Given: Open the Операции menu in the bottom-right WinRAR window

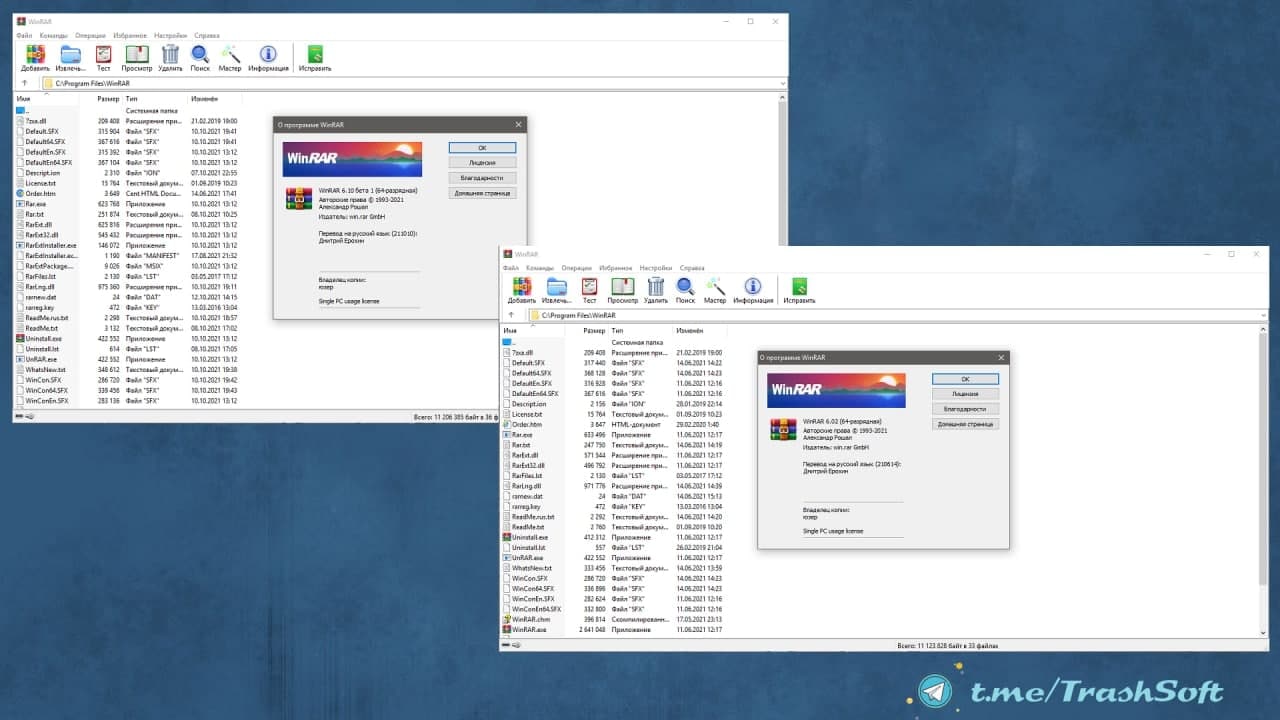Looking at the screenshot, I should click(x=577, y=268).
